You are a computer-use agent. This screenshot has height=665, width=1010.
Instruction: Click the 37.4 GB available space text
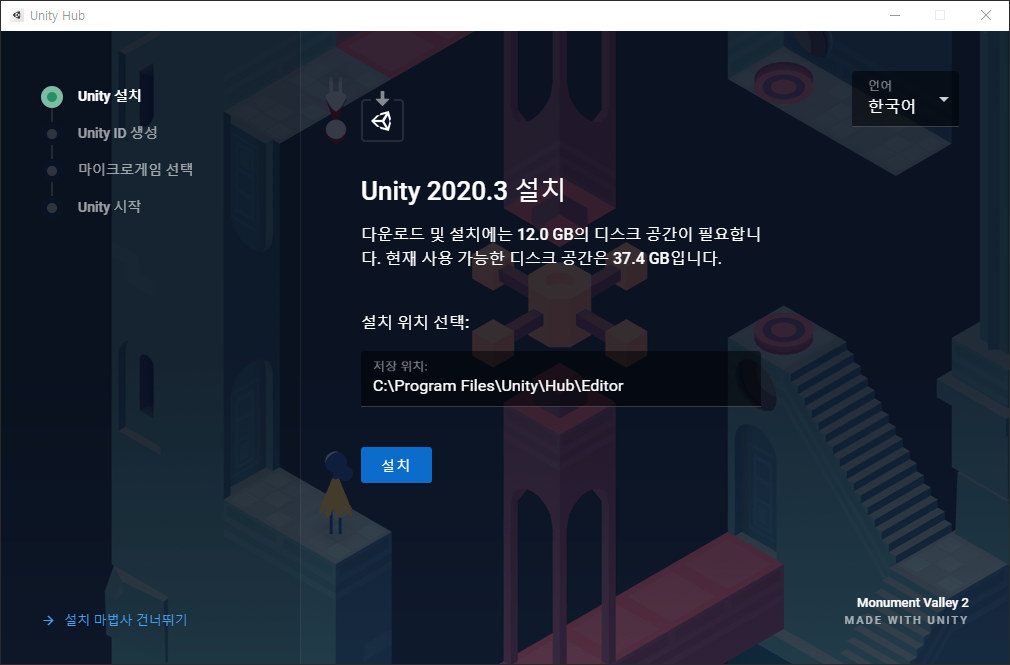(641, 258)
